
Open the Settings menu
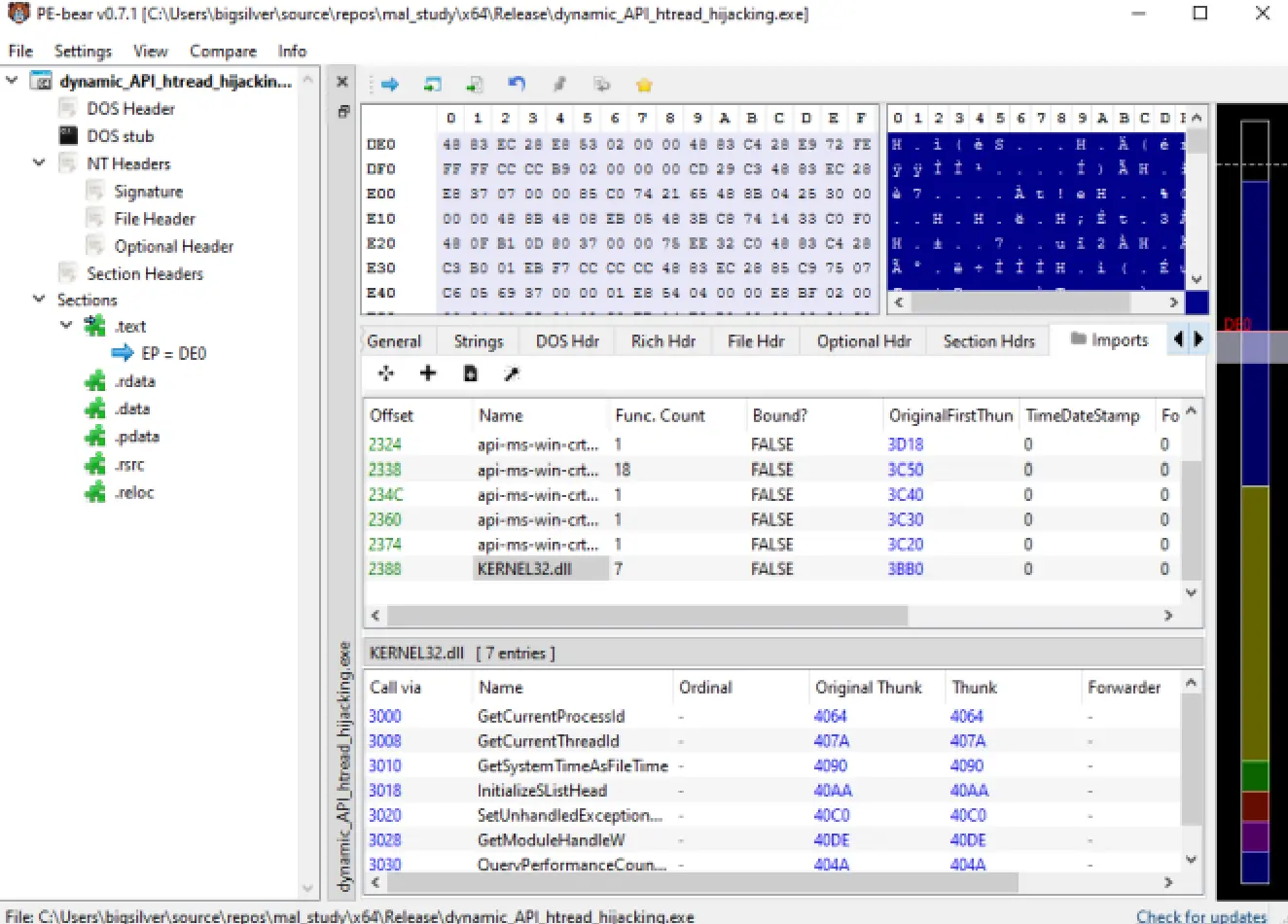pyautogui.click(x=83, y=51)
